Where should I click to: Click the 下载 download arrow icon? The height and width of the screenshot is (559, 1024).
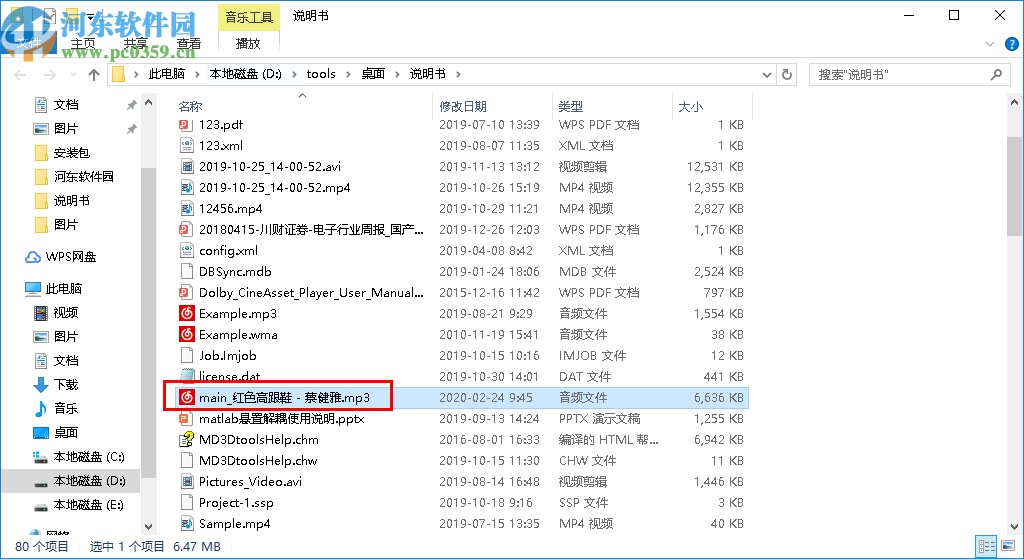[40, 385]
